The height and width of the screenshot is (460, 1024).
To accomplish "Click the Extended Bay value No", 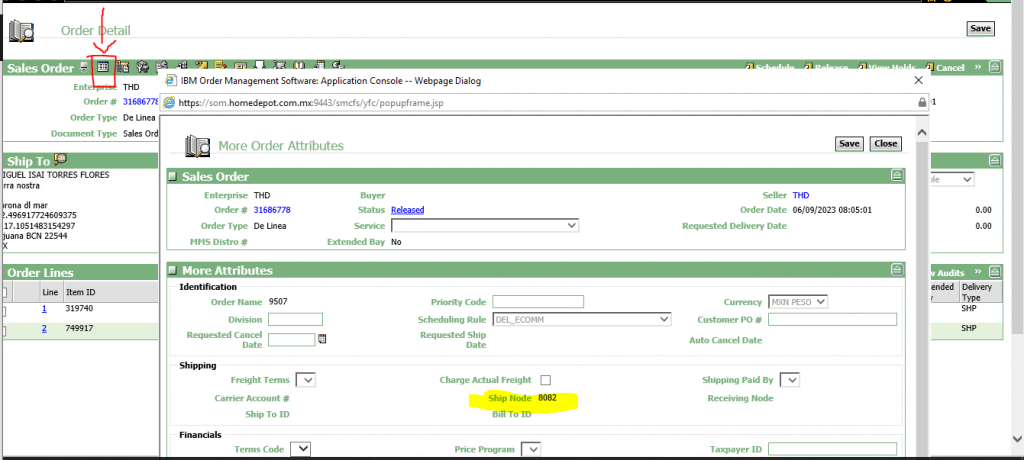I will (396, 242).
